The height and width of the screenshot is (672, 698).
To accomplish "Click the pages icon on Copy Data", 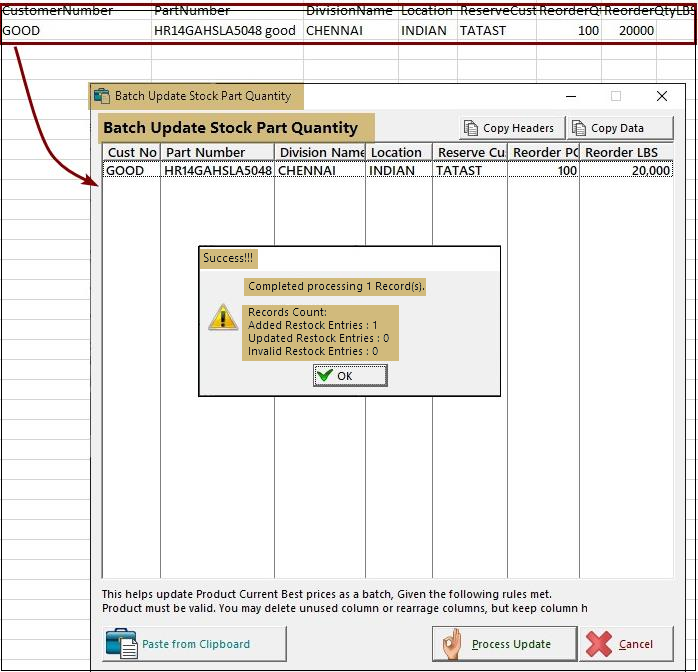I will click(579, 128).
